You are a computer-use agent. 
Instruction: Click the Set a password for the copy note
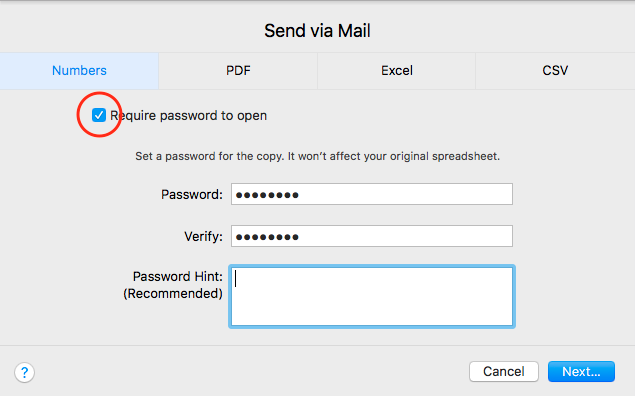pos(318,156)
